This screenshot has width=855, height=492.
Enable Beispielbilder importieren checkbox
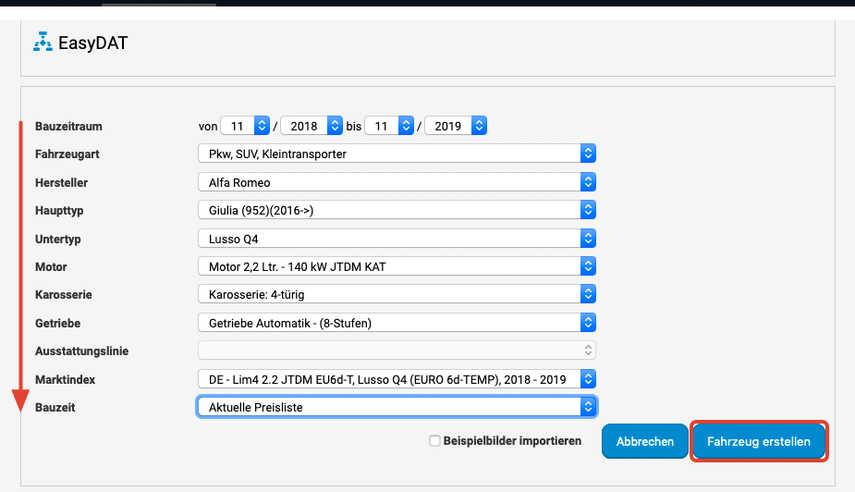[x=434, y=441]
